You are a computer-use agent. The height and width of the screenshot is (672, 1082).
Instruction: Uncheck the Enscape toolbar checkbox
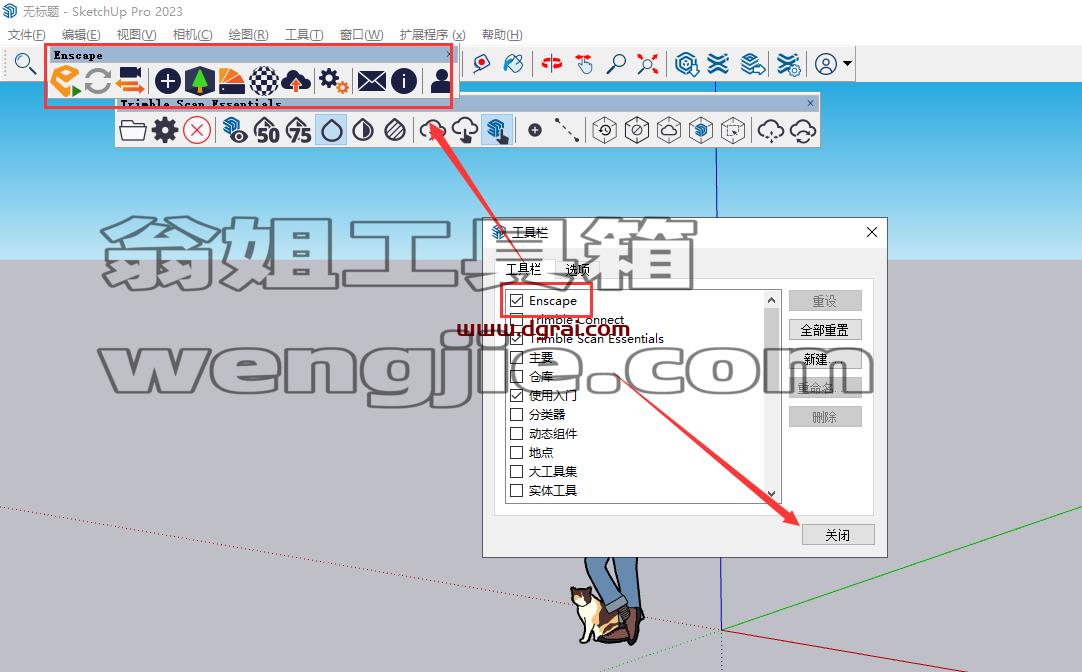click(x=516, y=300)
